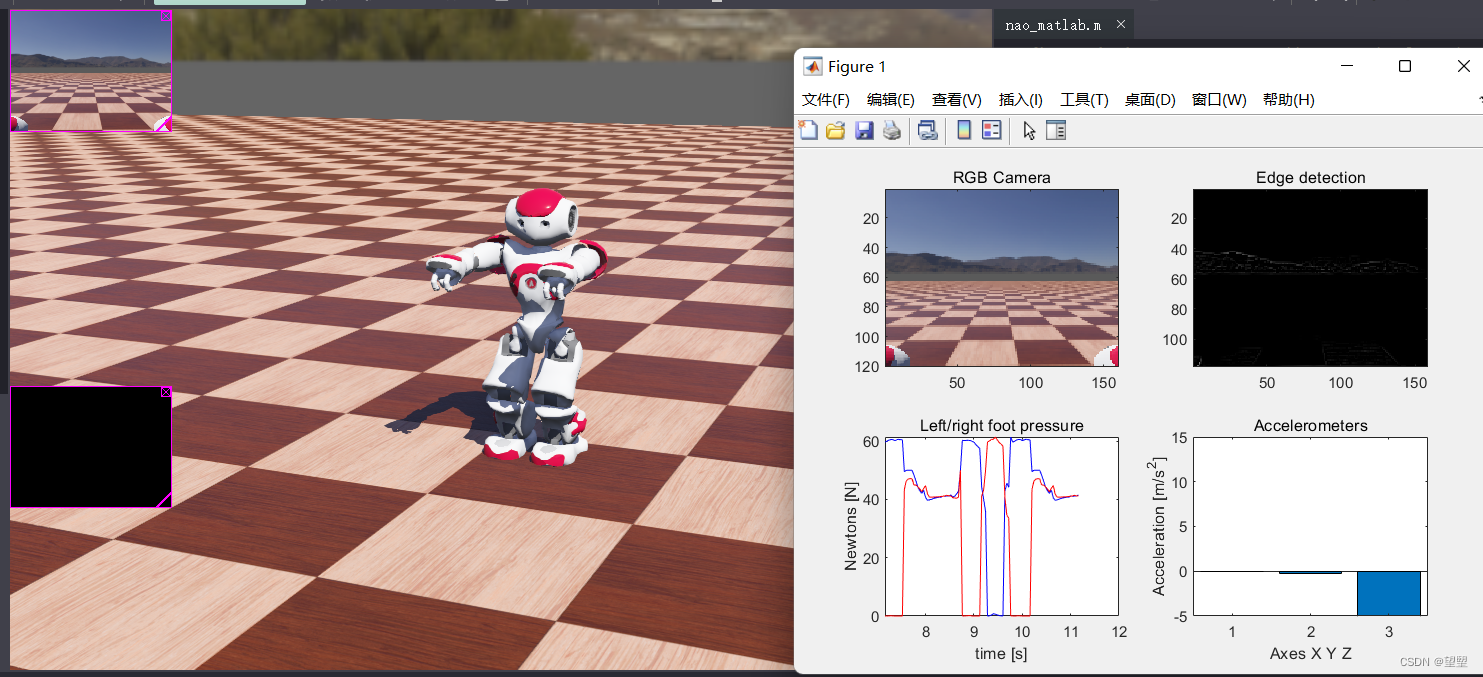The image size is (1483, 677).
Task: Click the RGB Camera subplot image
Action: [x=1001, y=276]
